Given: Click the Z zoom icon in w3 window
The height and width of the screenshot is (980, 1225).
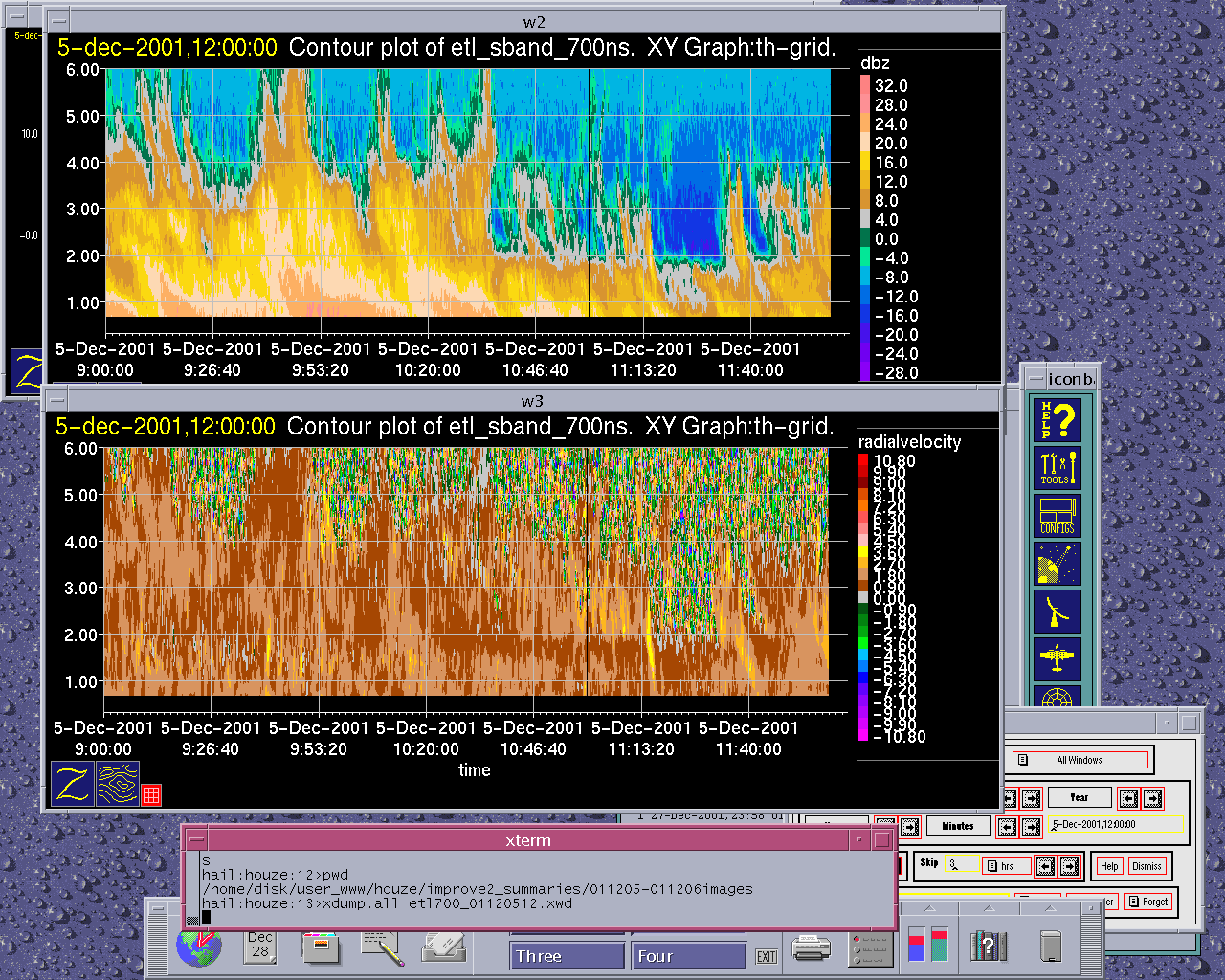Looking at the screenshot, I should point(73,784).
